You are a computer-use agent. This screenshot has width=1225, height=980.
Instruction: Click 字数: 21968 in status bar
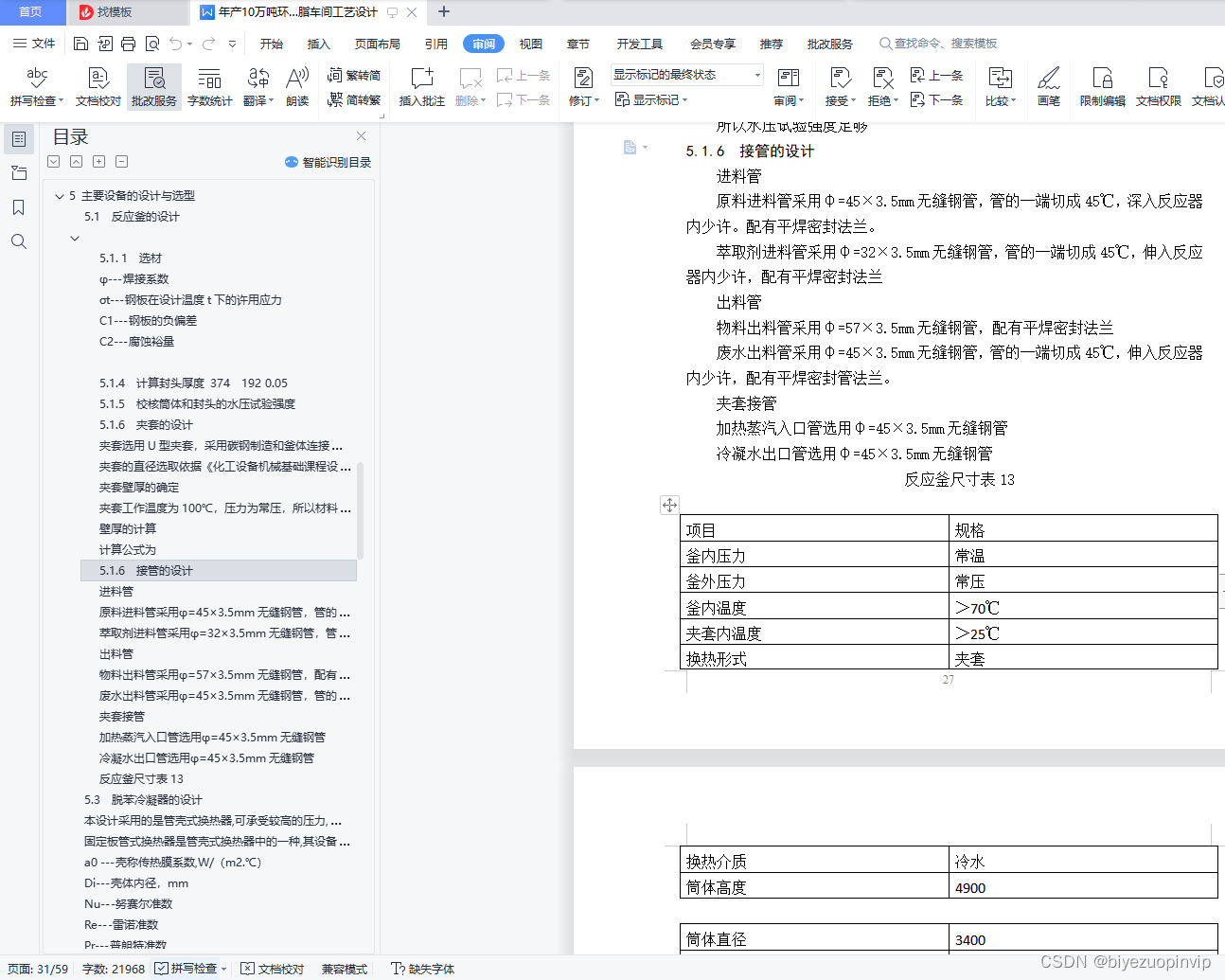(114, 969)
